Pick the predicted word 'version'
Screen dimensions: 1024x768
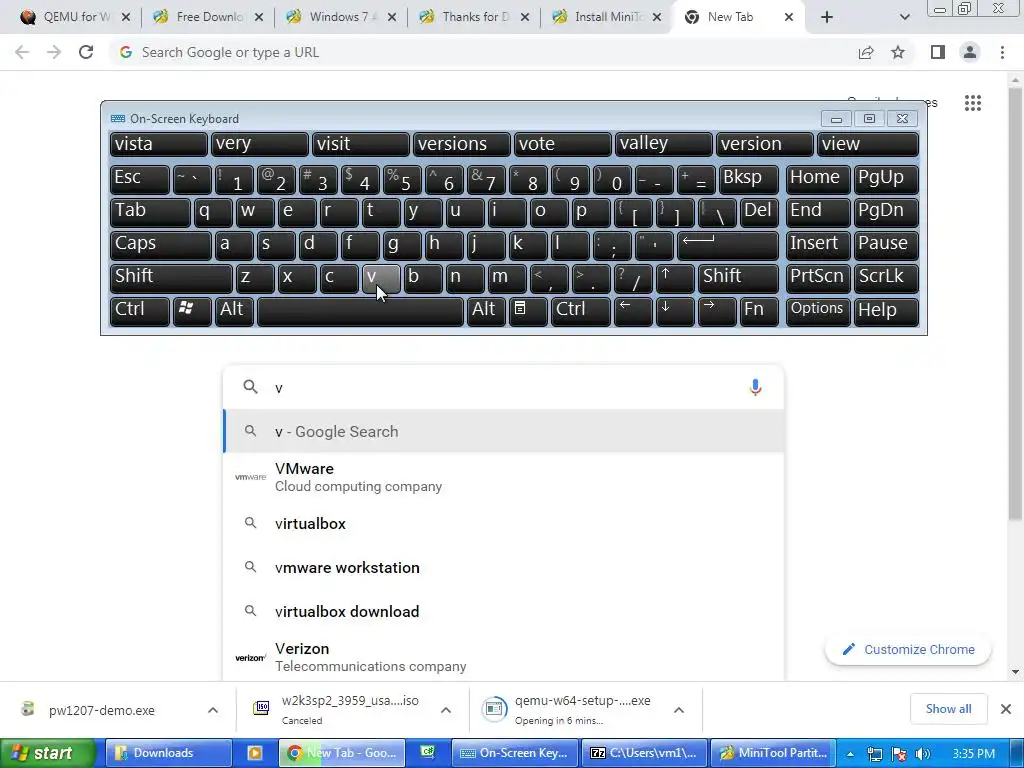click(x=765, y=144)
